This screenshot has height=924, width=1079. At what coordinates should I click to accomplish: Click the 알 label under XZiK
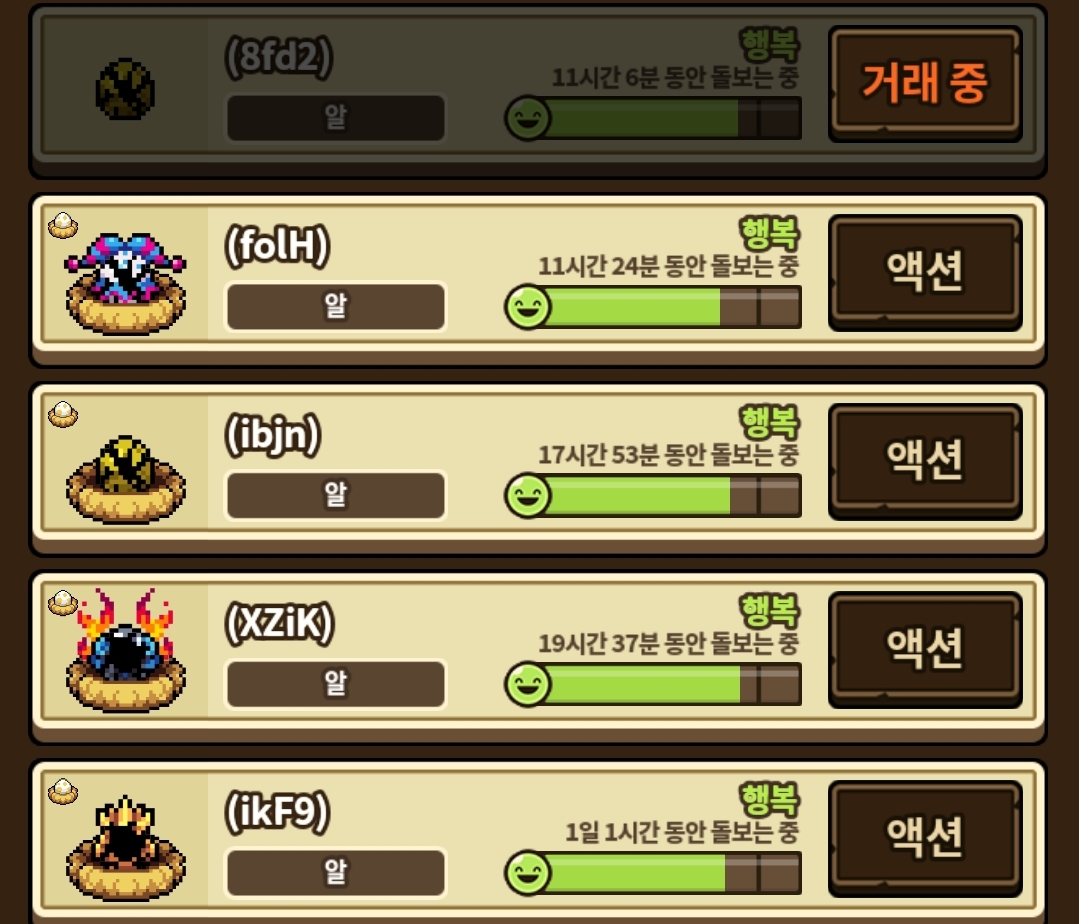[x=336, y=684]
